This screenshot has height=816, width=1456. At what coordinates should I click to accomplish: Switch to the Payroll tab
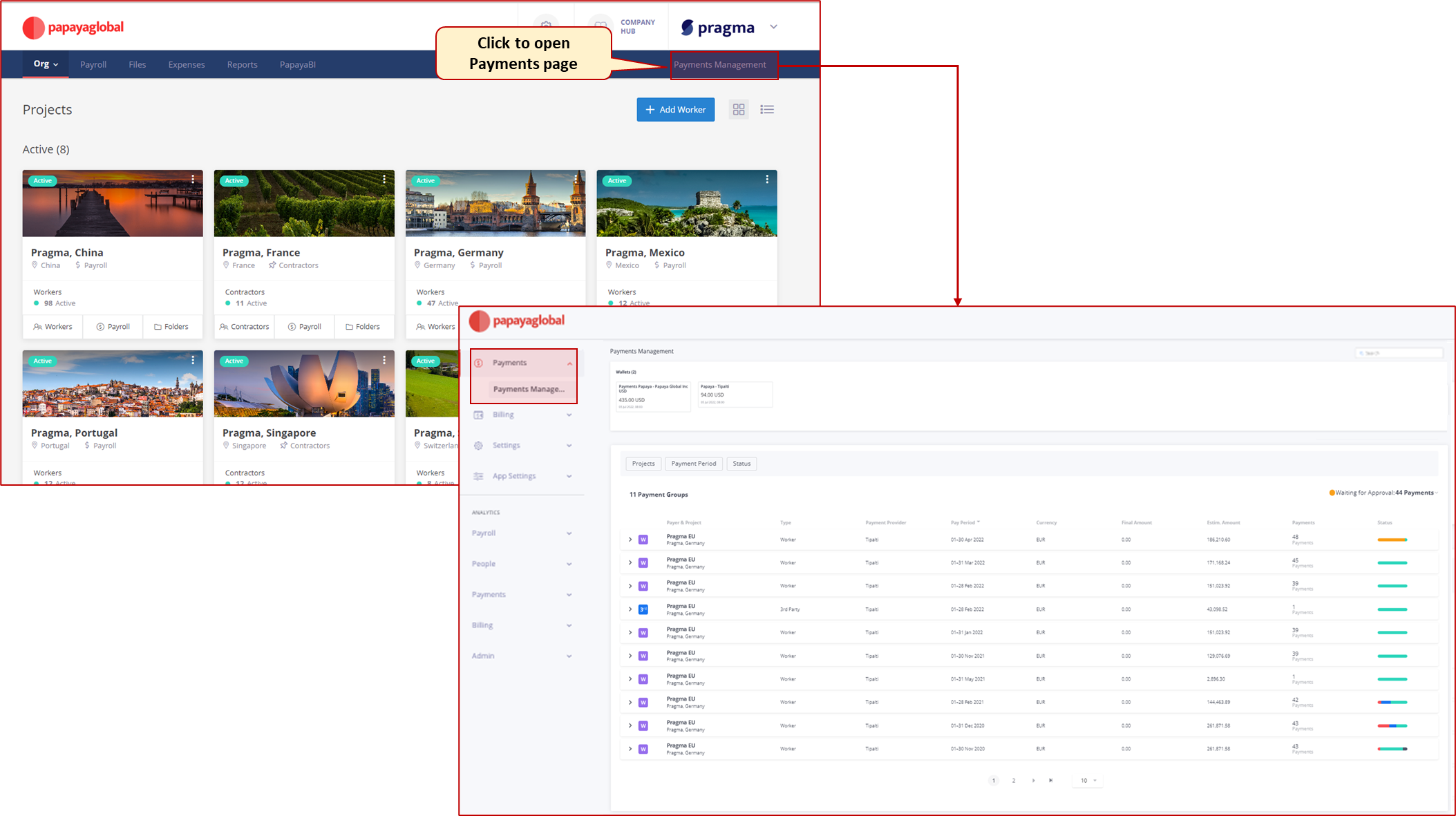(x=93, y=64)
